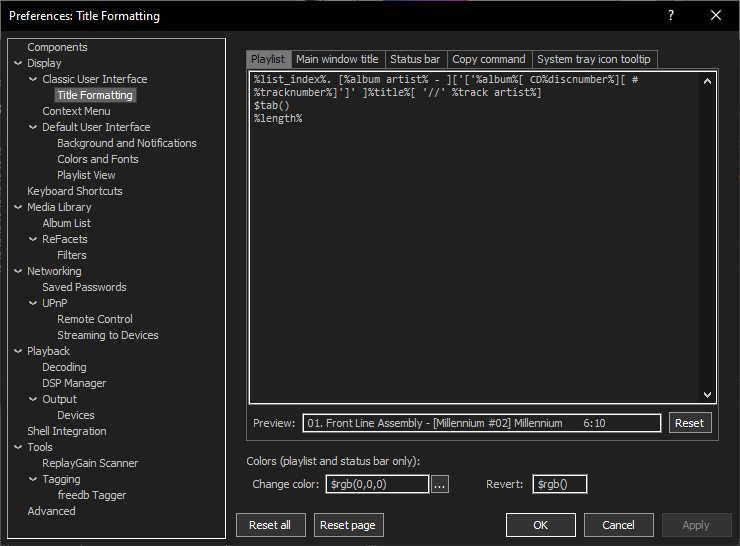Collapse the Tagging tree node
Image resolution: width=740 pixels, height=546 pixels.
tap(33, 479)
